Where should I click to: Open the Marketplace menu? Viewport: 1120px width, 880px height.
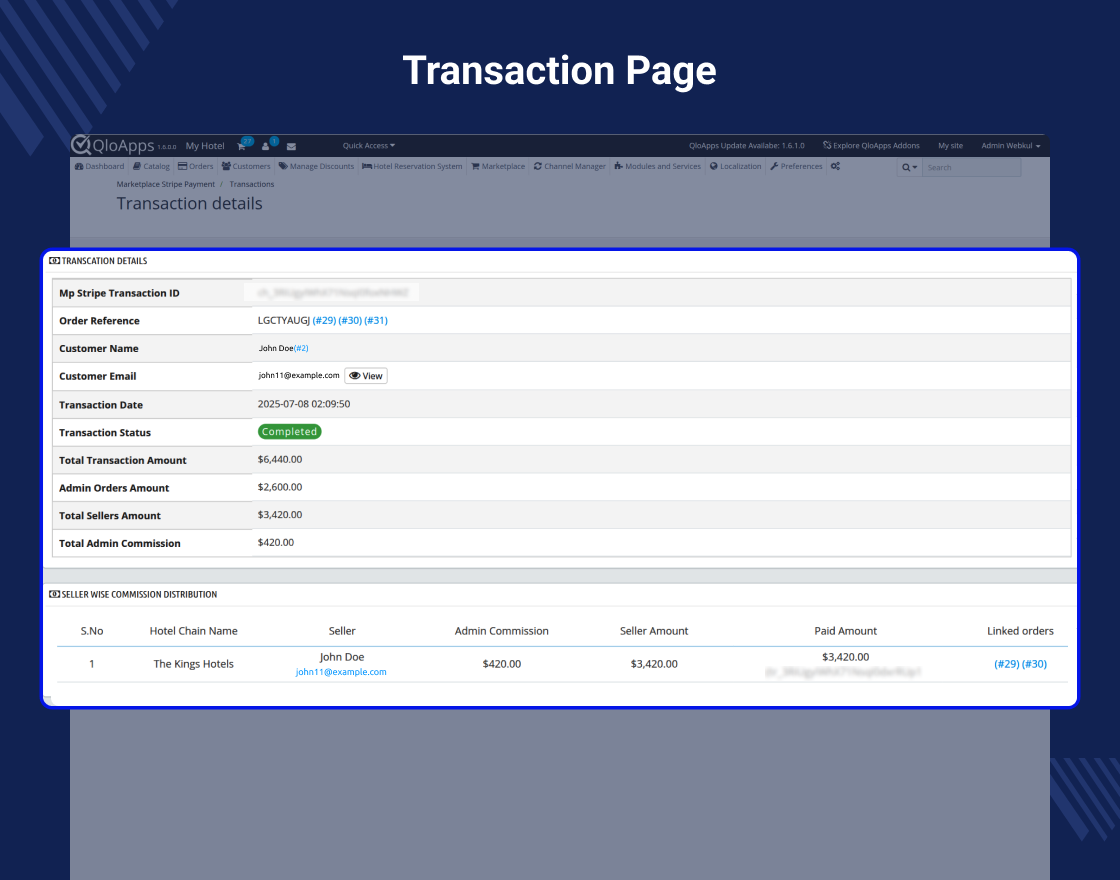coord(498,166)
